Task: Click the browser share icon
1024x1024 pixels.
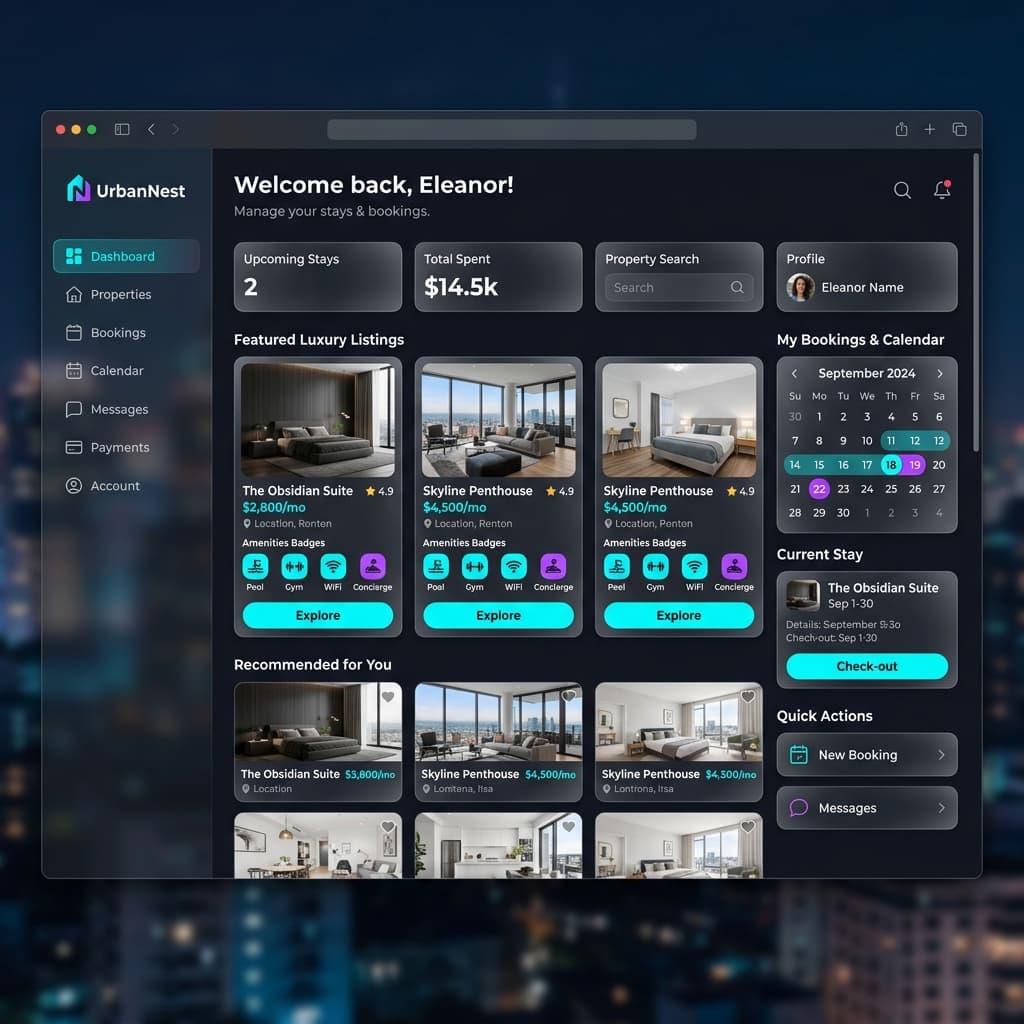Action: [901, 129]
